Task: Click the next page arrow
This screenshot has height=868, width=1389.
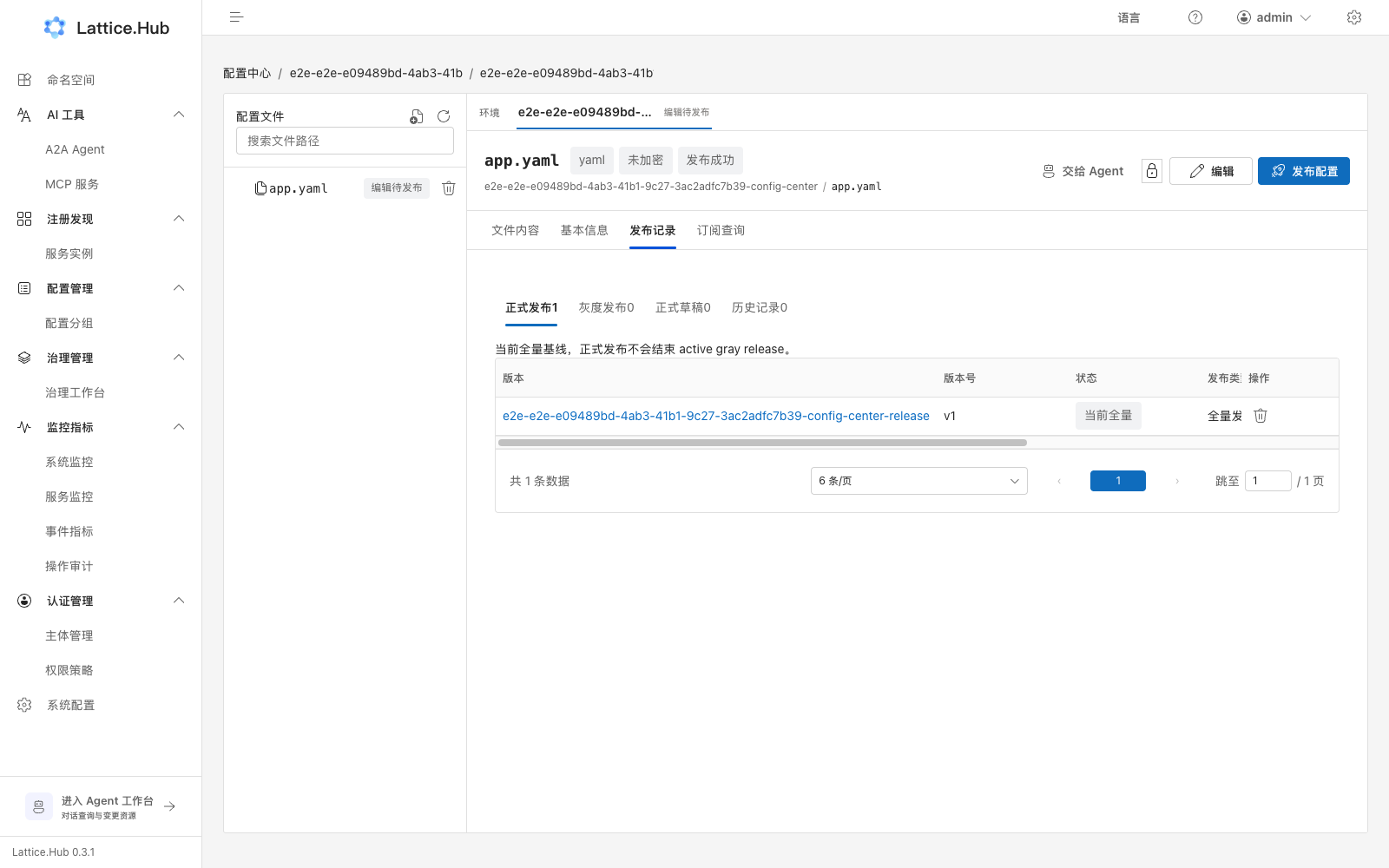Action: pyautogui.click(x=1177, y=481)
